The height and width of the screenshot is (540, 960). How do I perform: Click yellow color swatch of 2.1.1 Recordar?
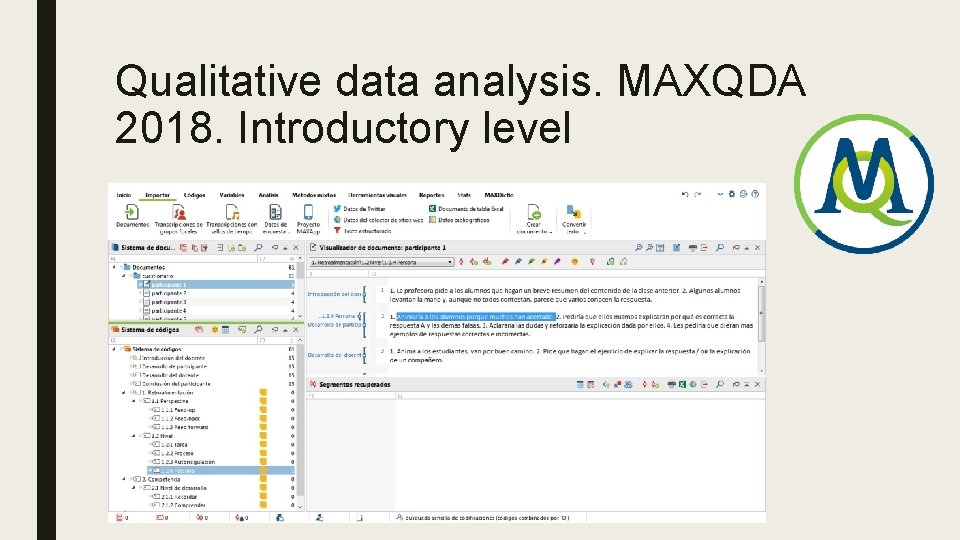263,497
